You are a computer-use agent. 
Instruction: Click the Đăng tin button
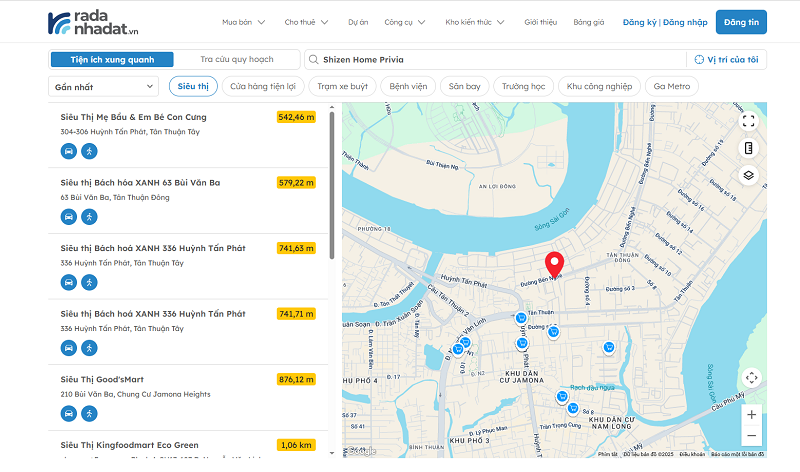click(x=741, y=22)
